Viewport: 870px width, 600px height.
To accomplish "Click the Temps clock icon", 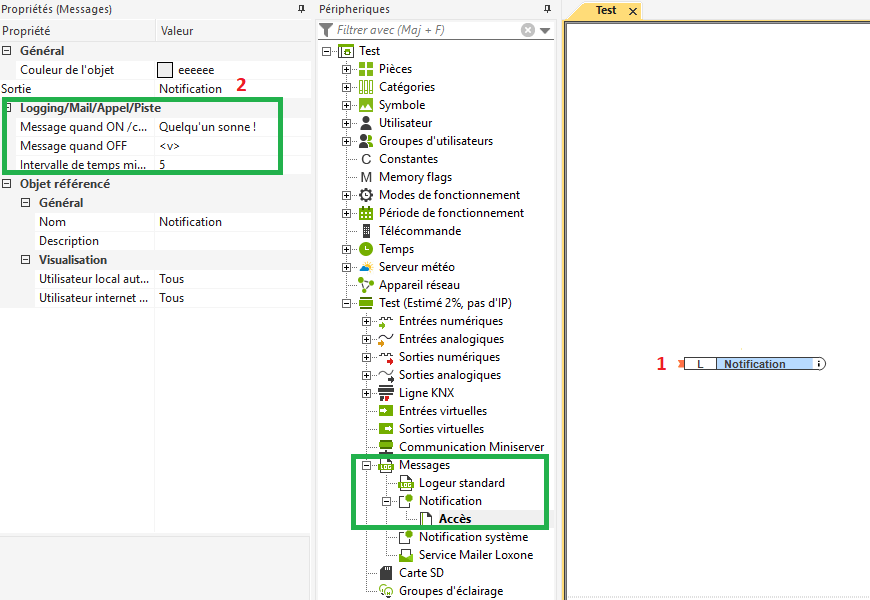I will pos(366,249).
